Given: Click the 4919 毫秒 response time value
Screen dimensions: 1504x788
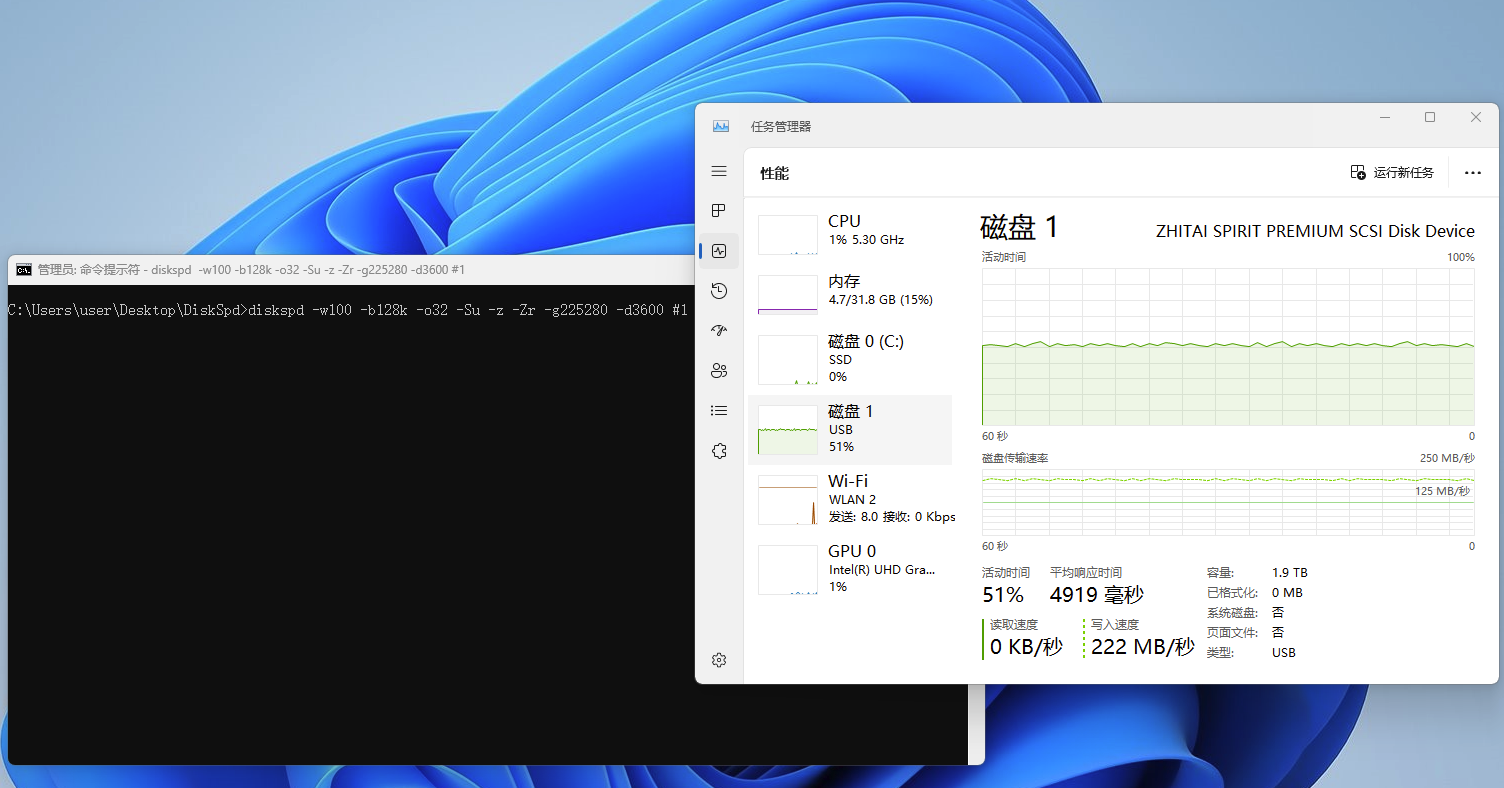Looking at the screenshot, I should (1096, 595).
